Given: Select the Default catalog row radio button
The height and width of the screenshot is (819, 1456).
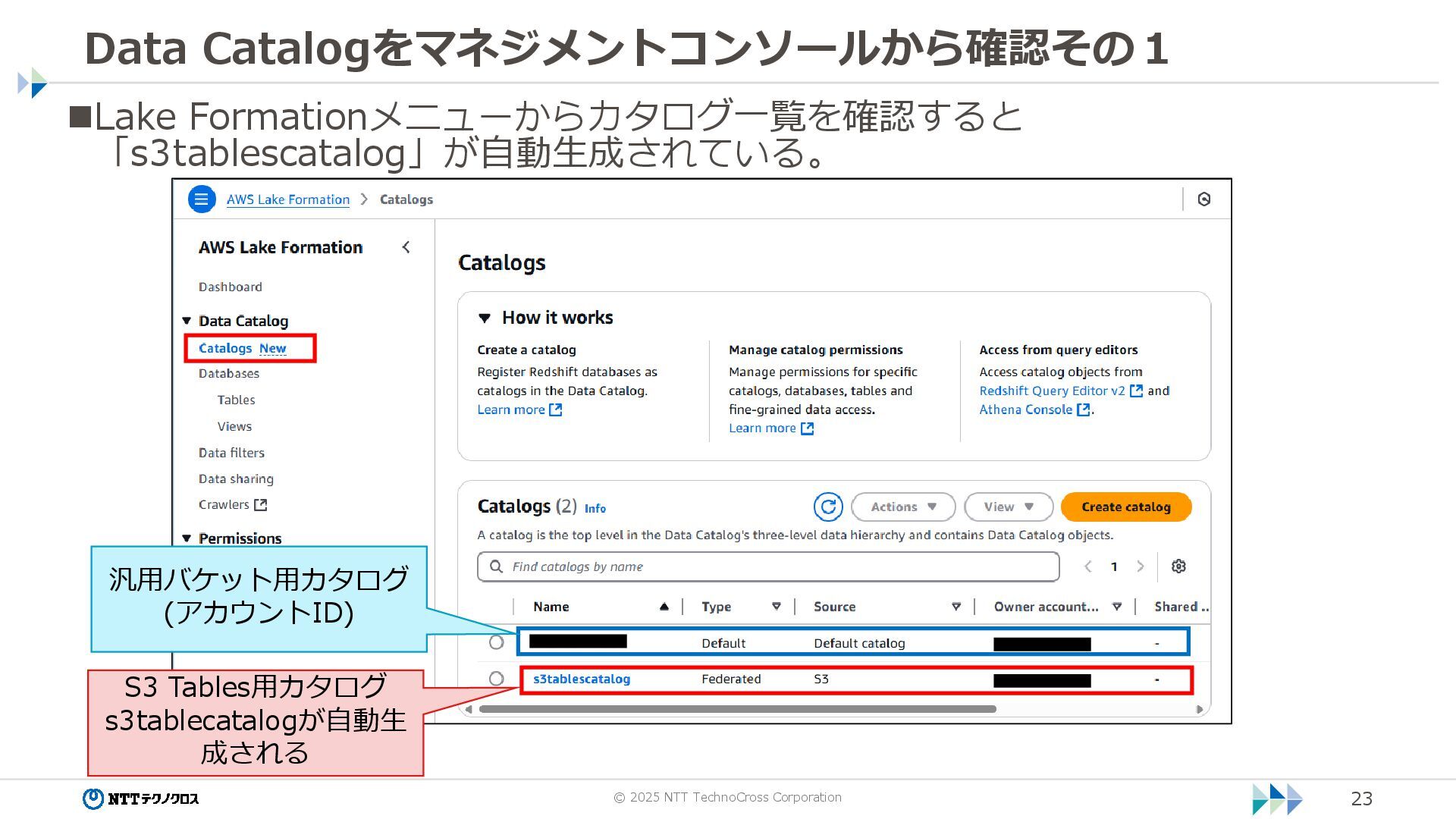Looking at the screenshot, I should coord(496,642).
